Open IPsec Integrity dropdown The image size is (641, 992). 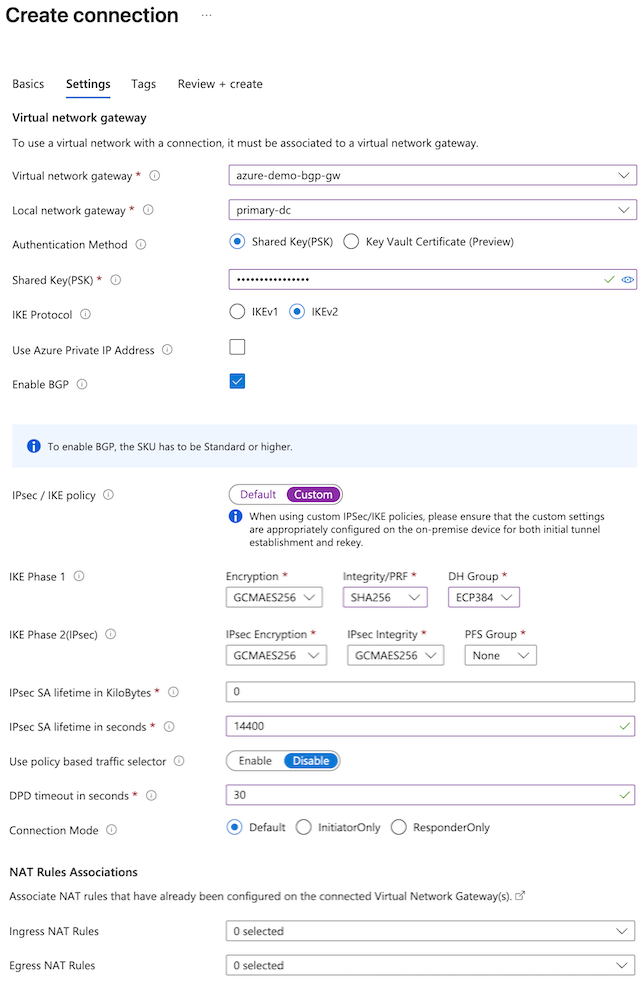(395, 655)
